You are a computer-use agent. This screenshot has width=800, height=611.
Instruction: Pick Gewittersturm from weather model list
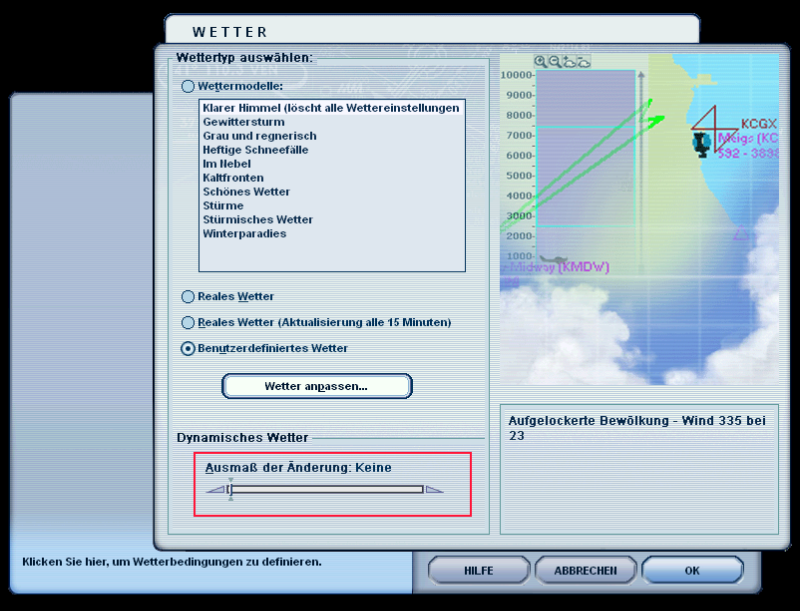tap(243, 122)
